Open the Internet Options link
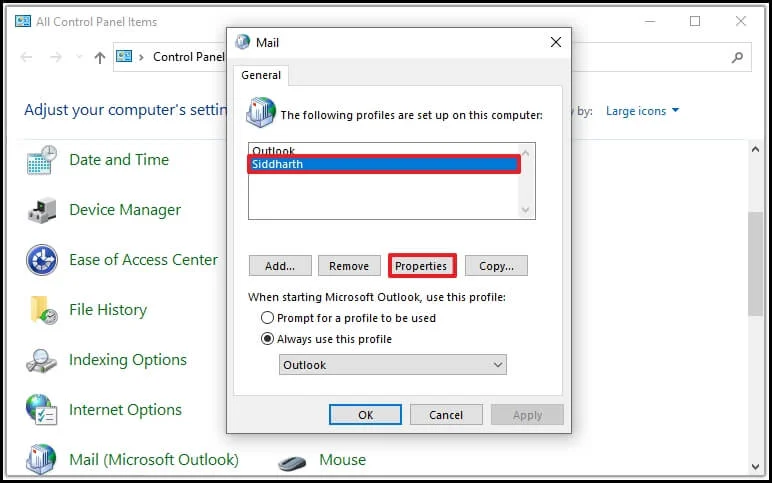The width and height of the screenshot is (772, 483). coord(125,410)
